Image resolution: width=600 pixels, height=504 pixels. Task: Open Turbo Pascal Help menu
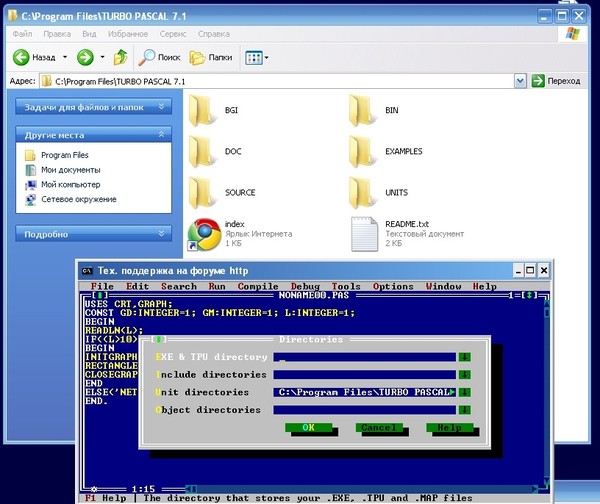point(484,286)
